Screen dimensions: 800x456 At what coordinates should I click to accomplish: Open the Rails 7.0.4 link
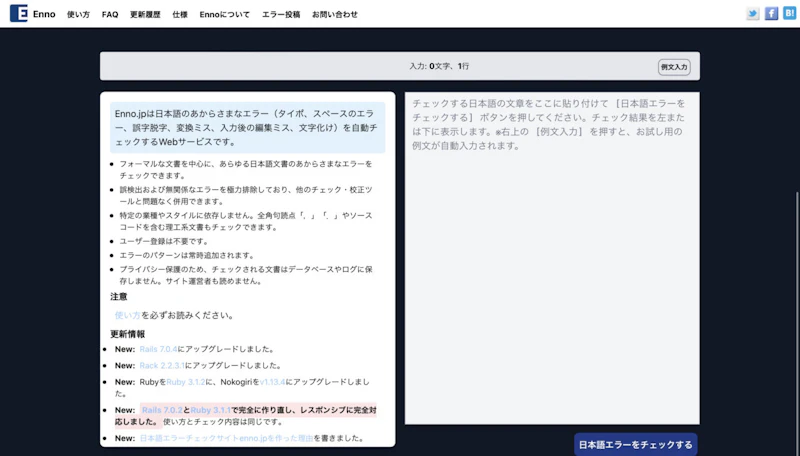click(x=158, y=349)
